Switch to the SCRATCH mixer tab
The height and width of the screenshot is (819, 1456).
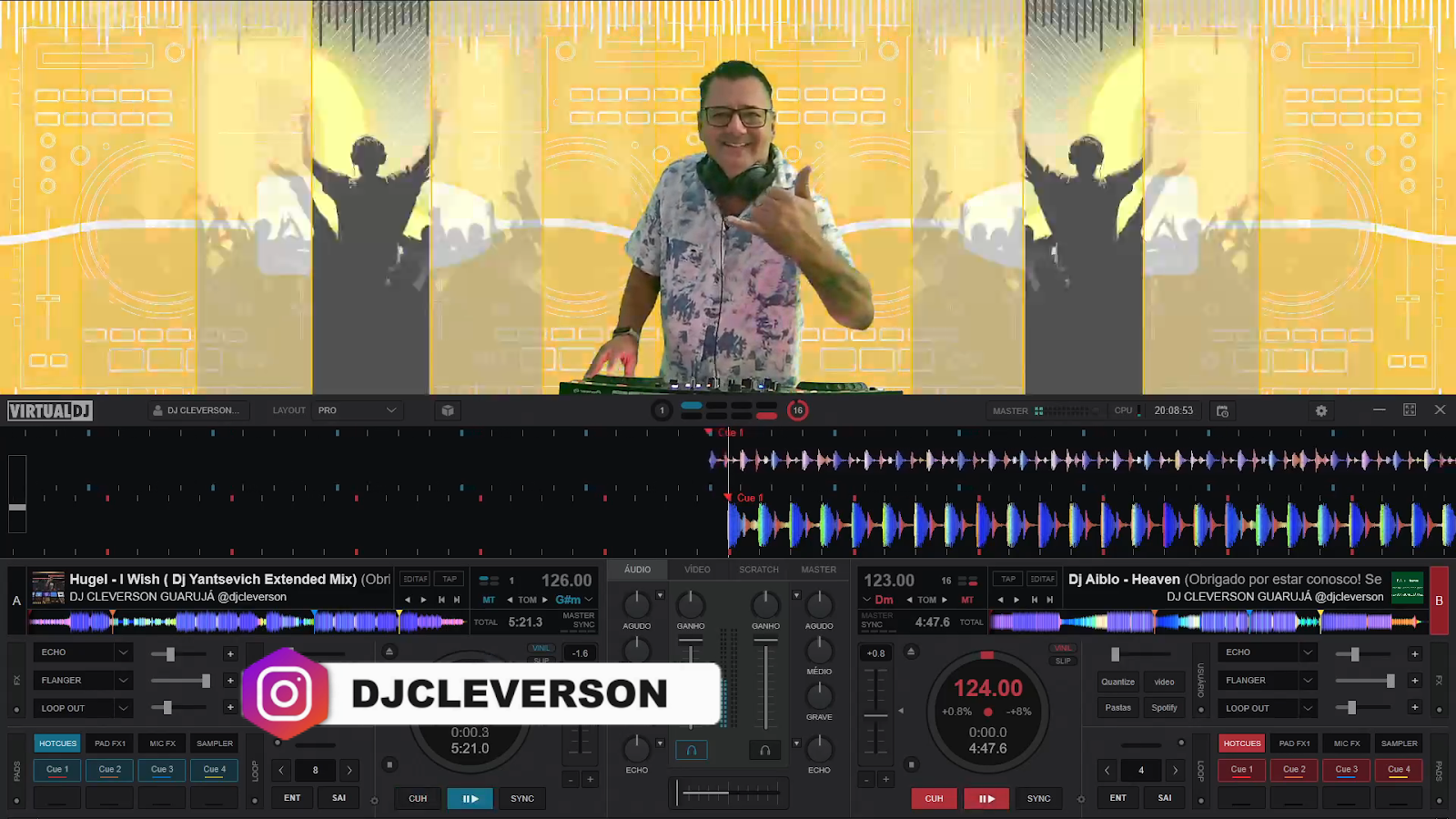759,570
